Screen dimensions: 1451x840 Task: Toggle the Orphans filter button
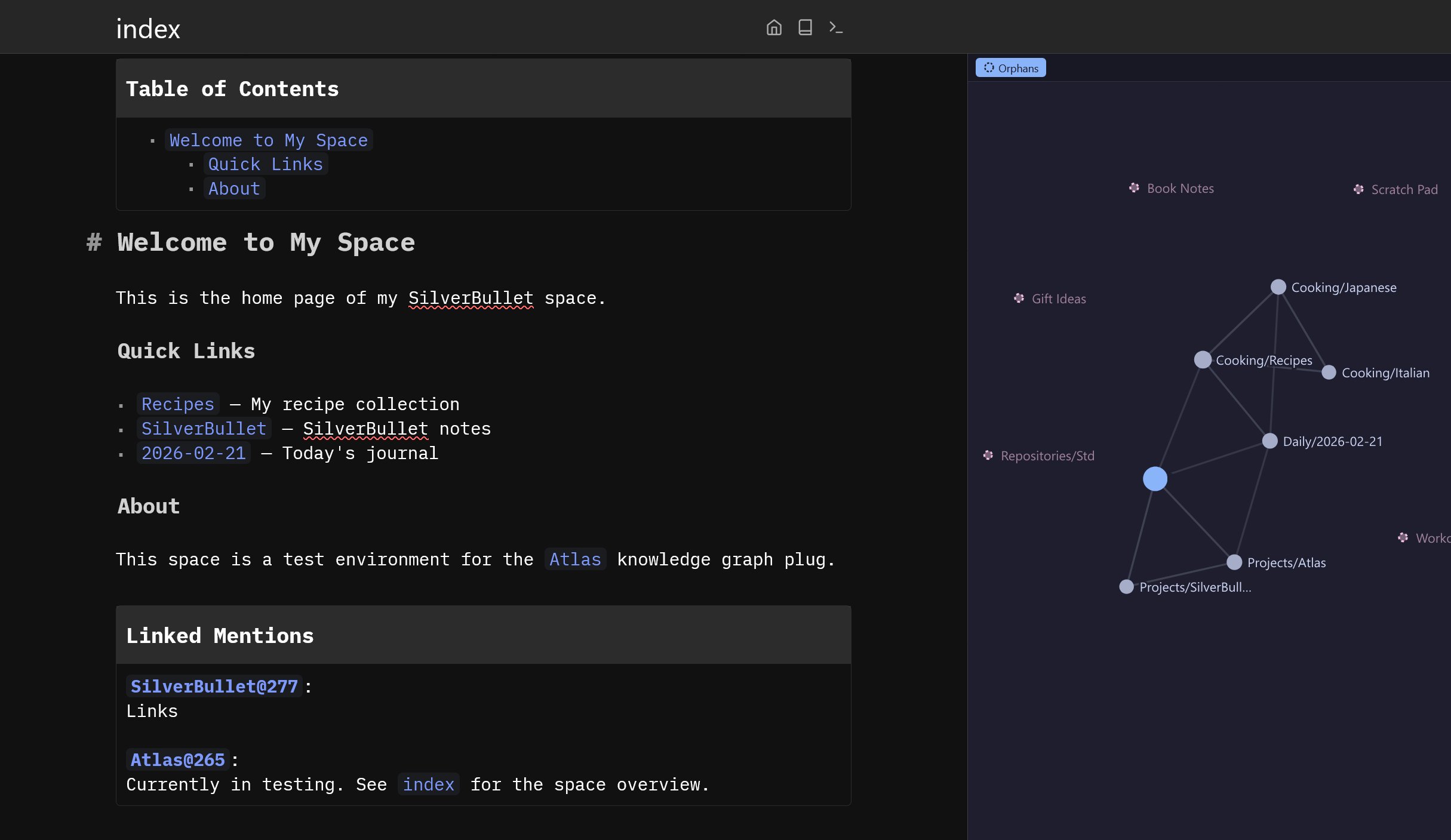(1010, 67)
